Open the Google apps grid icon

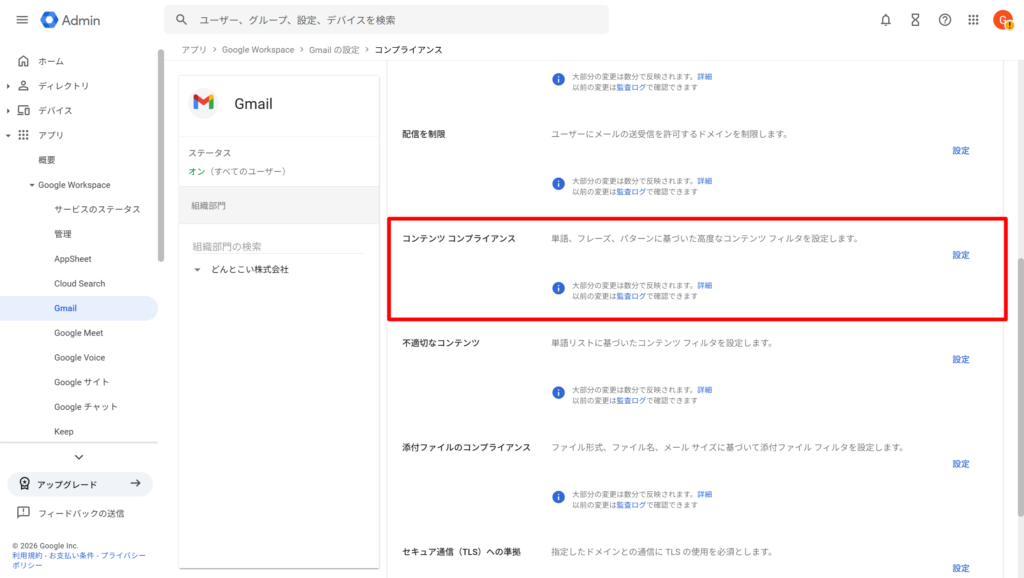(973, 20)
